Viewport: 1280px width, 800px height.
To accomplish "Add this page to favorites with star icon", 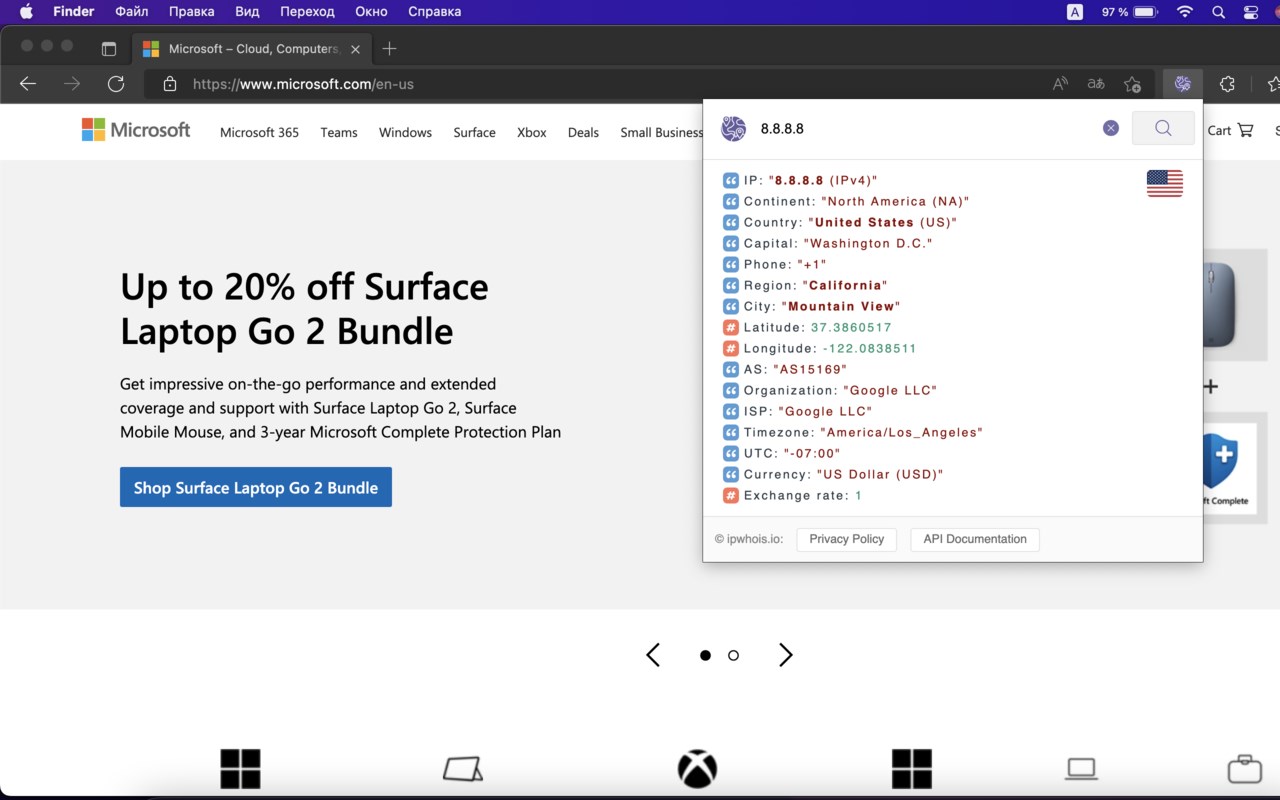I will pyautogui.click(x=1132, y=84).
